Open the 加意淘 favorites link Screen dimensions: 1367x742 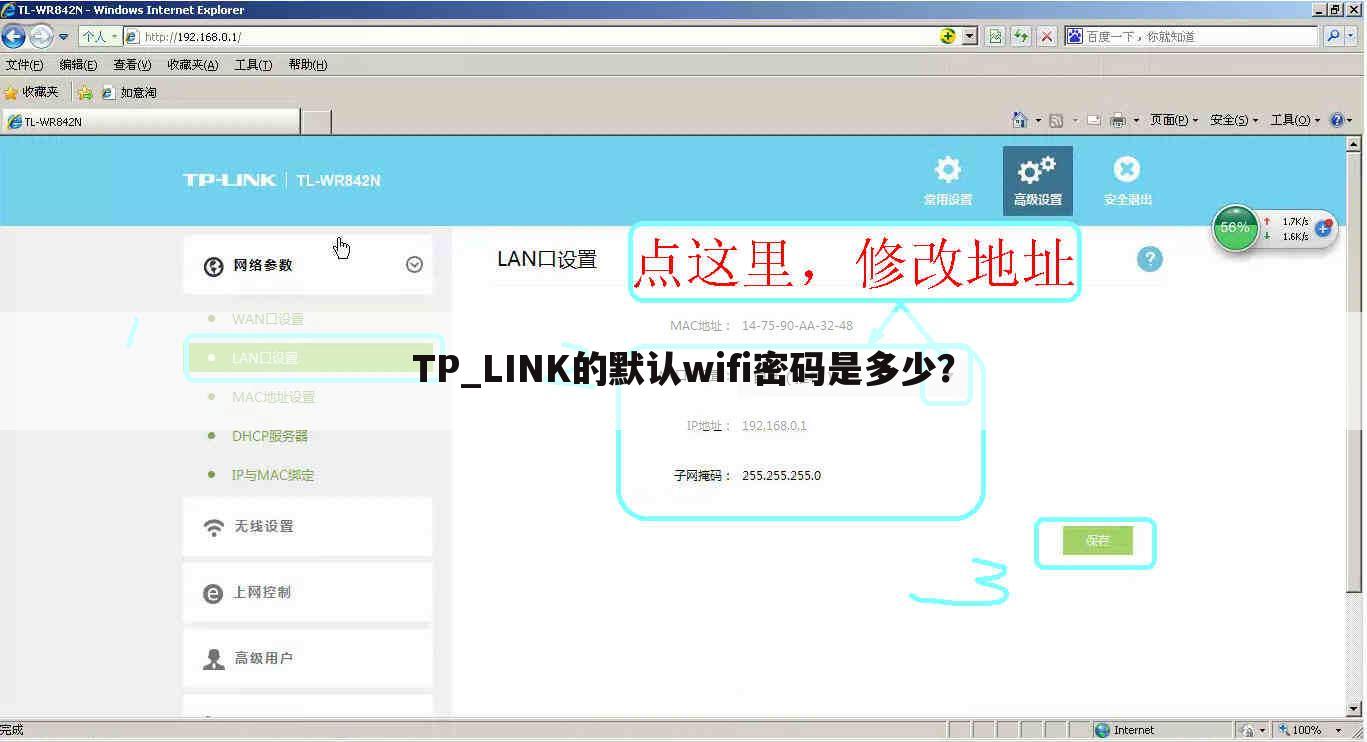point(129,92)
